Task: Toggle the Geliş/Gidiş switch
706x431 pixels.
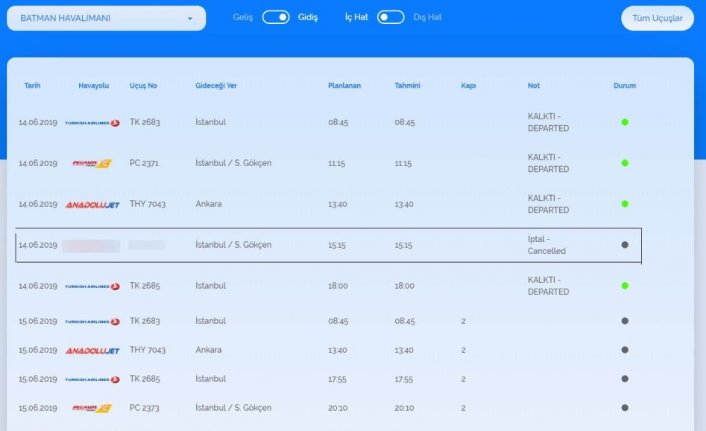Action: click(x=275, y=17)
